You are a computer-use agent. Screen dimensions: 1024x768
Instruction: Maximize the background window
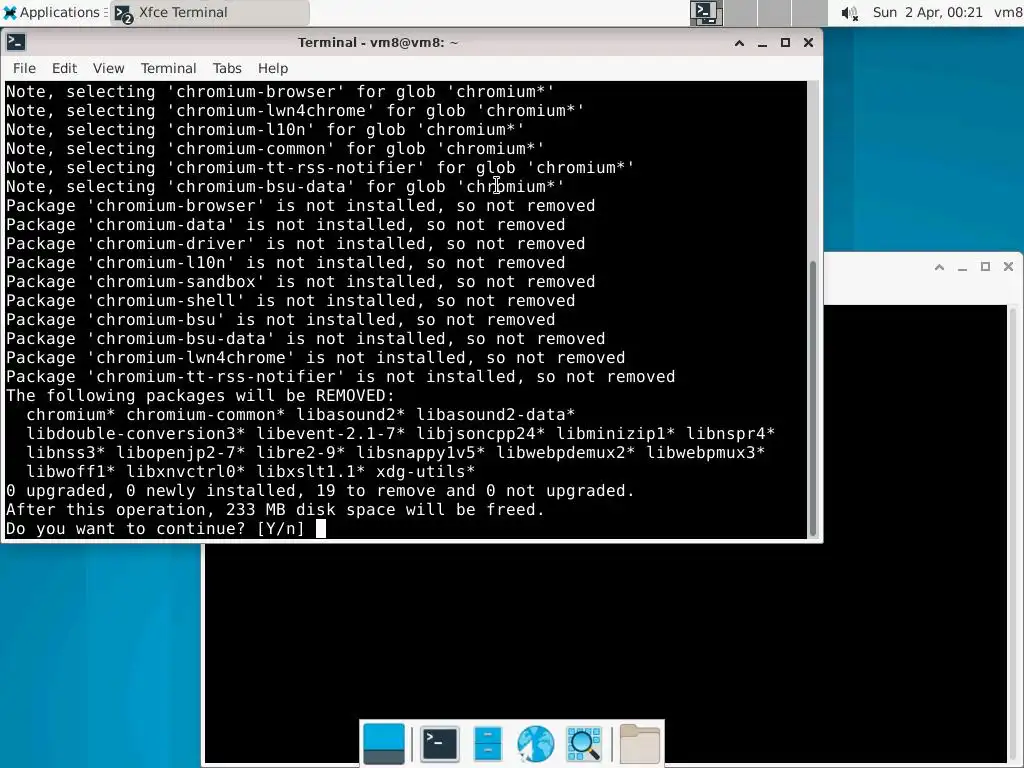point(985,267)
